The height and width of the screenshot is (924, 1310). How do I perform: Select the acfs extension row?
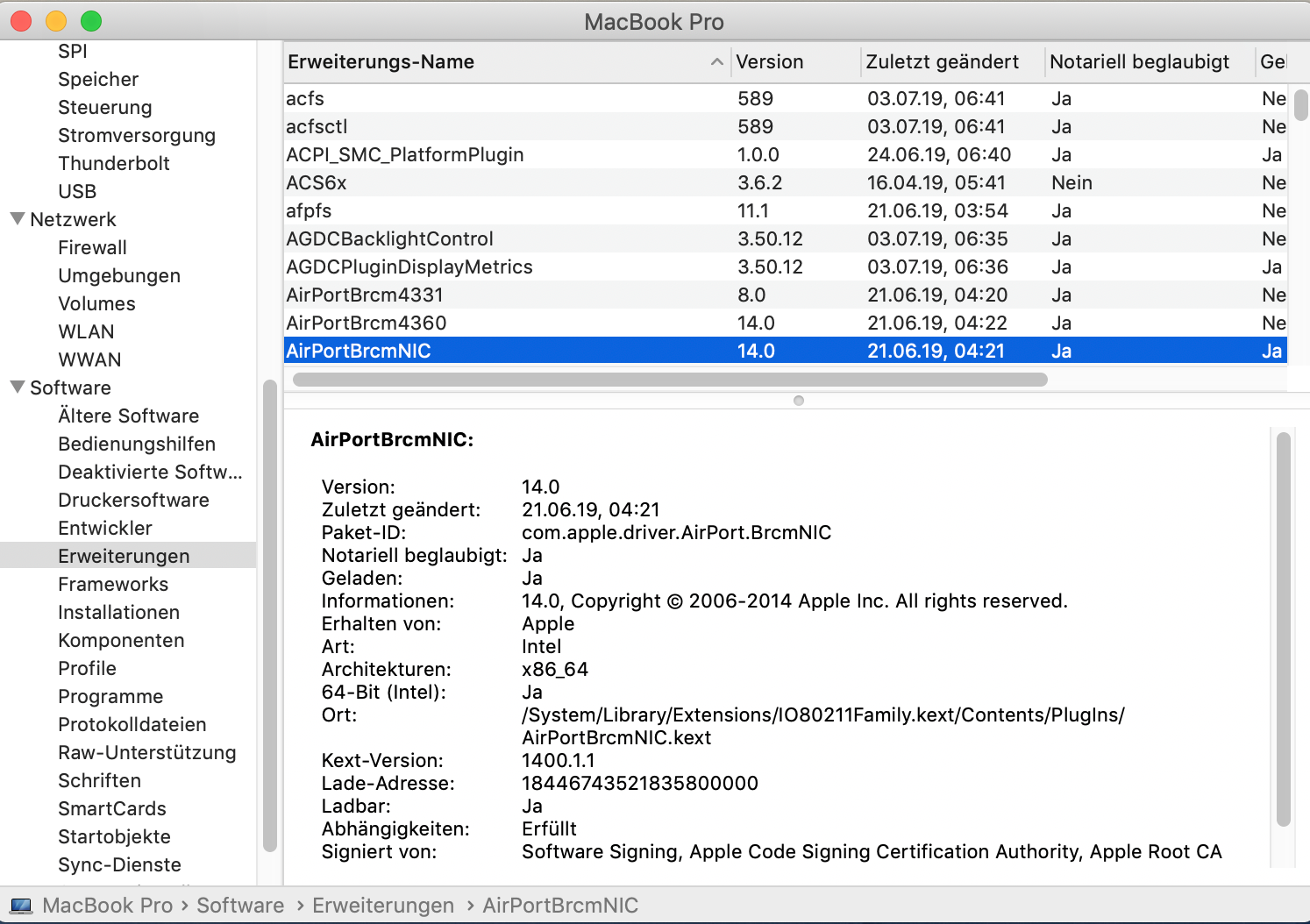305,99
